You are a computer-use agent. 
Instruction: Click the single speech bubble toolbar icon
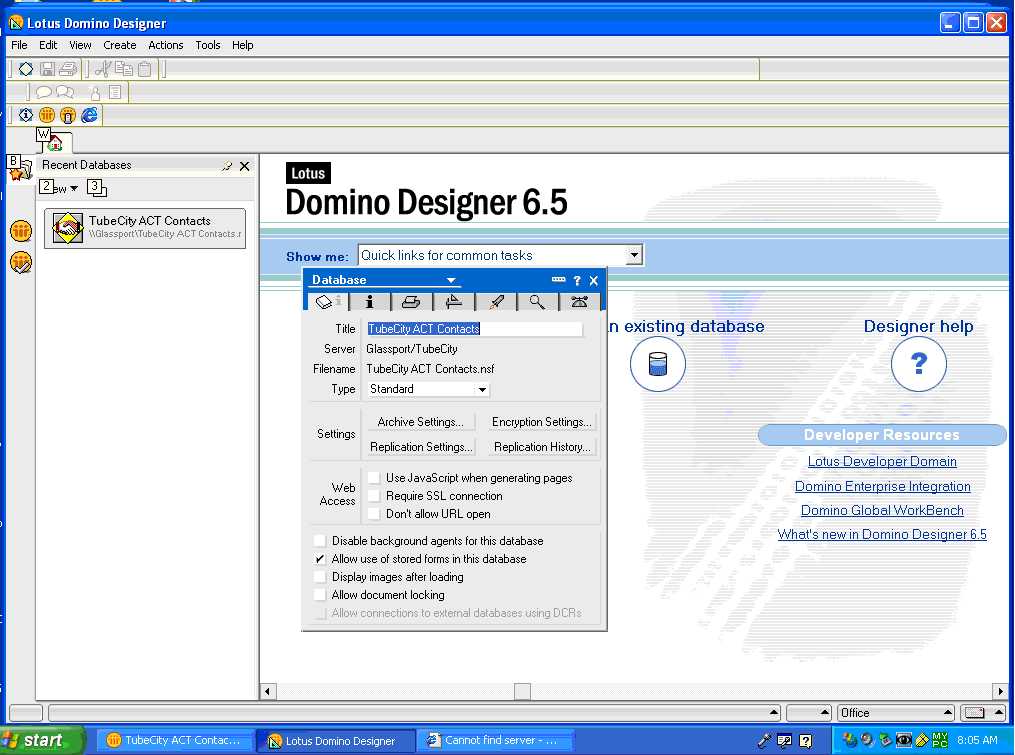[x=44, y=93]
